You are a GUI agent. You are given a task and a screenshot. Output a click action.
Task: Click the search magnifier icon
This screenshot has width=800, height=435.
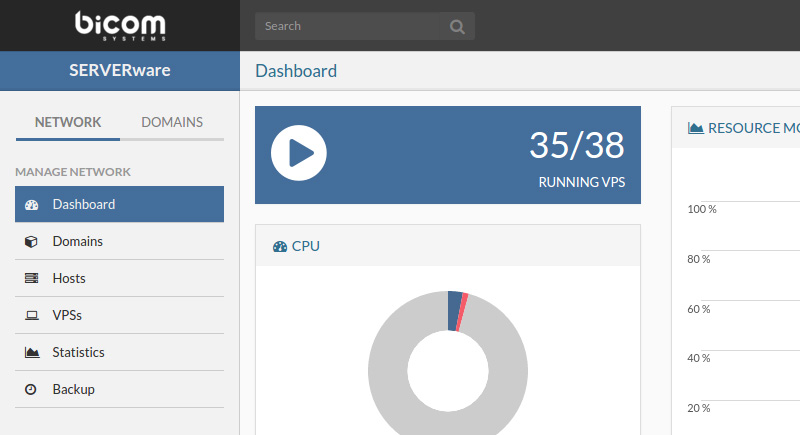[x=457, y=27]
